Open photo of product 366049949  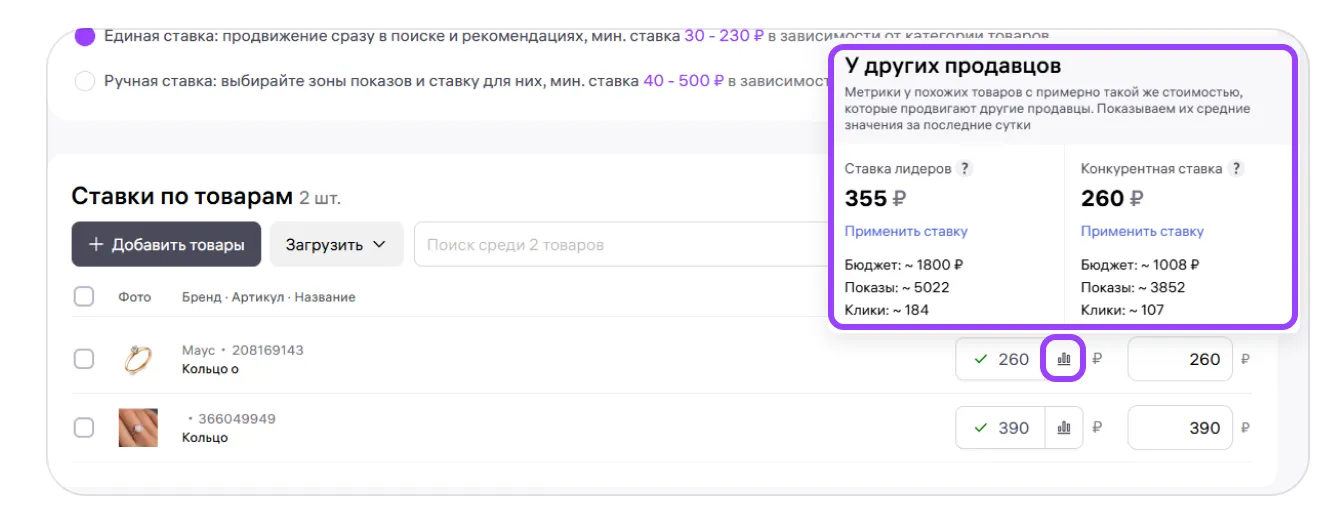[138, 428]
